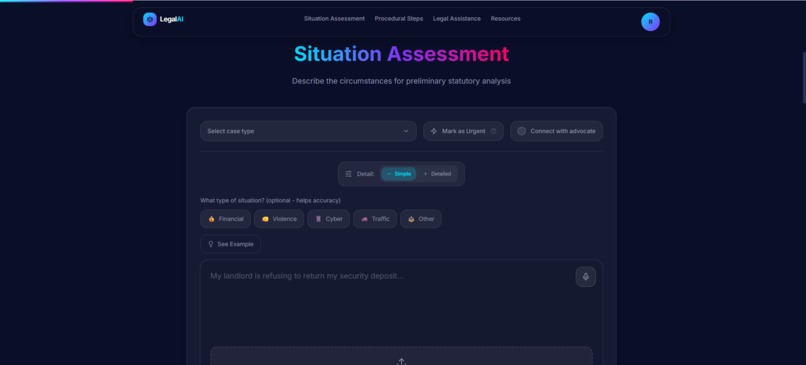Click the microphone voice input icon
The width and height of the screenshot is (806, 365).
(585, 277)
